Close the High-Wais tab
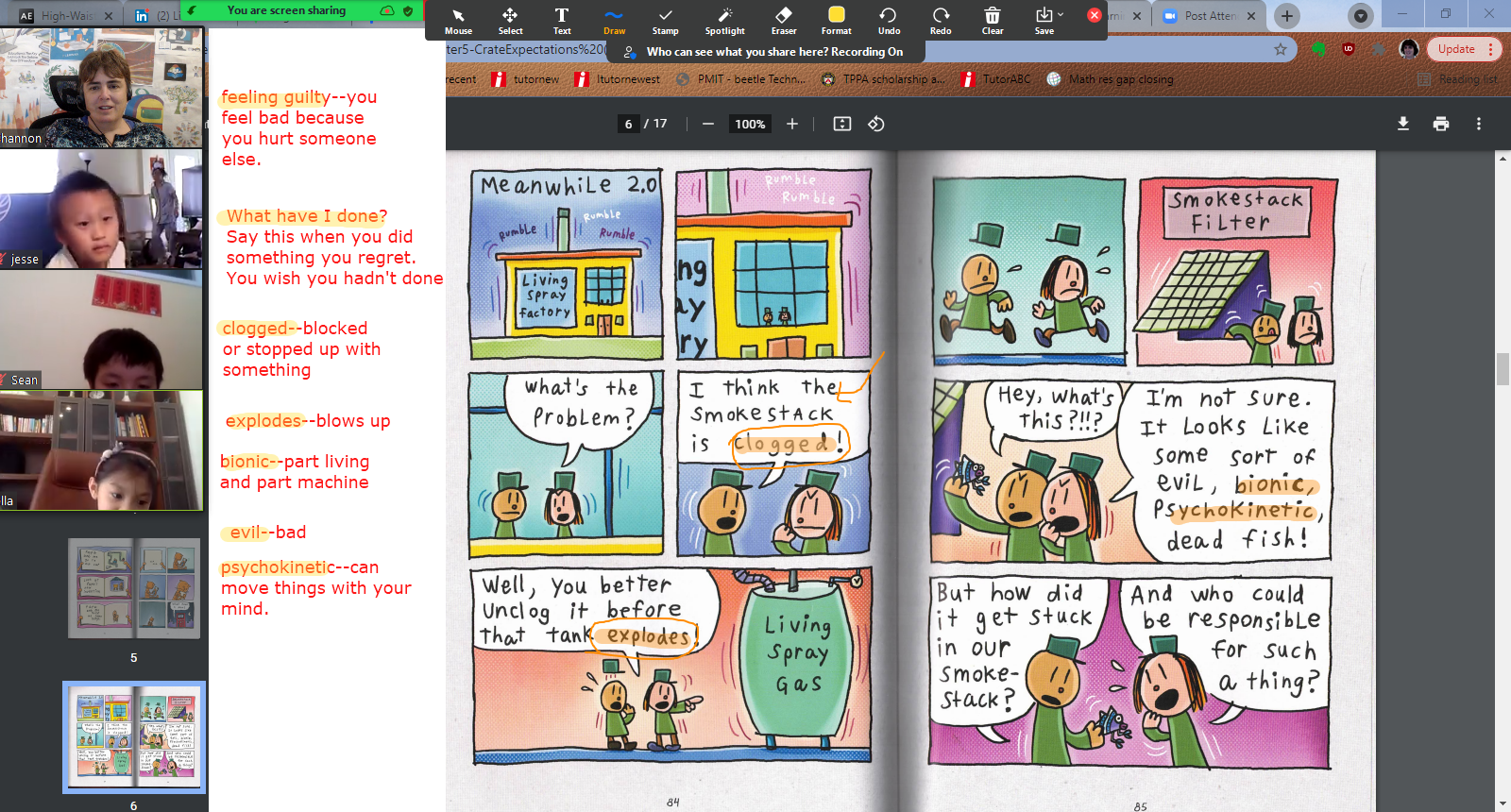1511x812 pixels. 108,16
